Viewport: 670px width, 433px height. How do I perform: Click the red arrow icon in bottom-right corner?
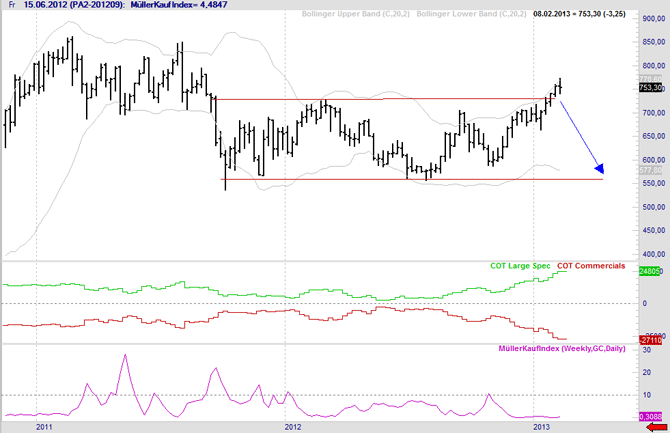(654, 426)
